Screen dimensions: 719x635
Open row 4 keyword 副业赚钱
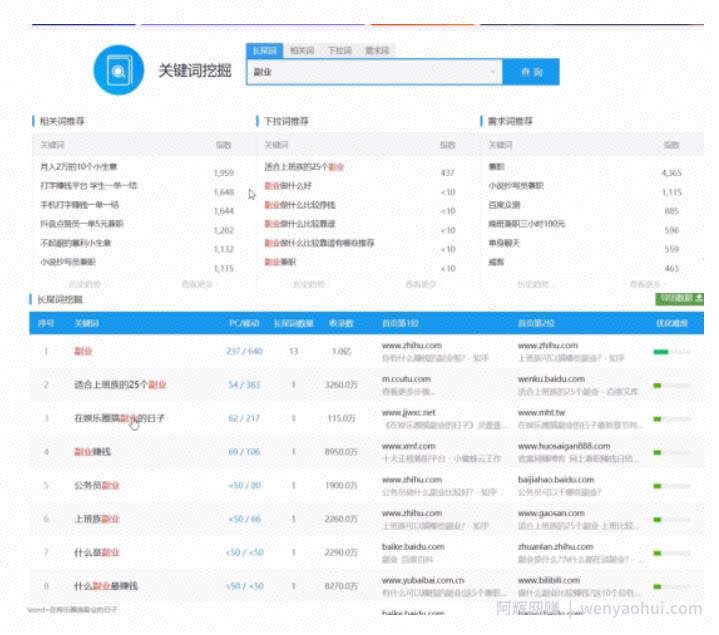[x=92, y=452]
